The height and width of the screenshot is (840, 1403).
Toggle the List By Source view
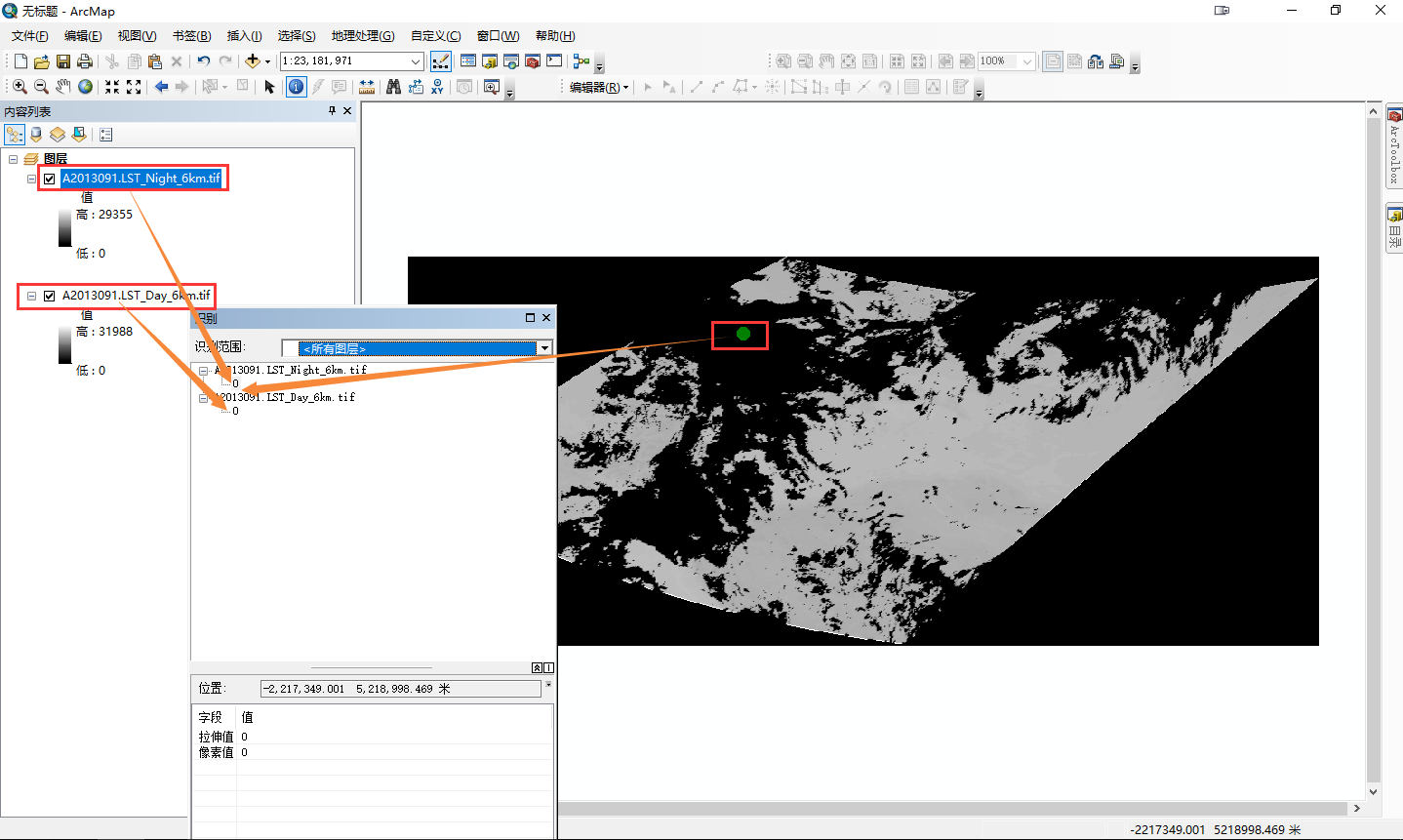coord(36,134)
